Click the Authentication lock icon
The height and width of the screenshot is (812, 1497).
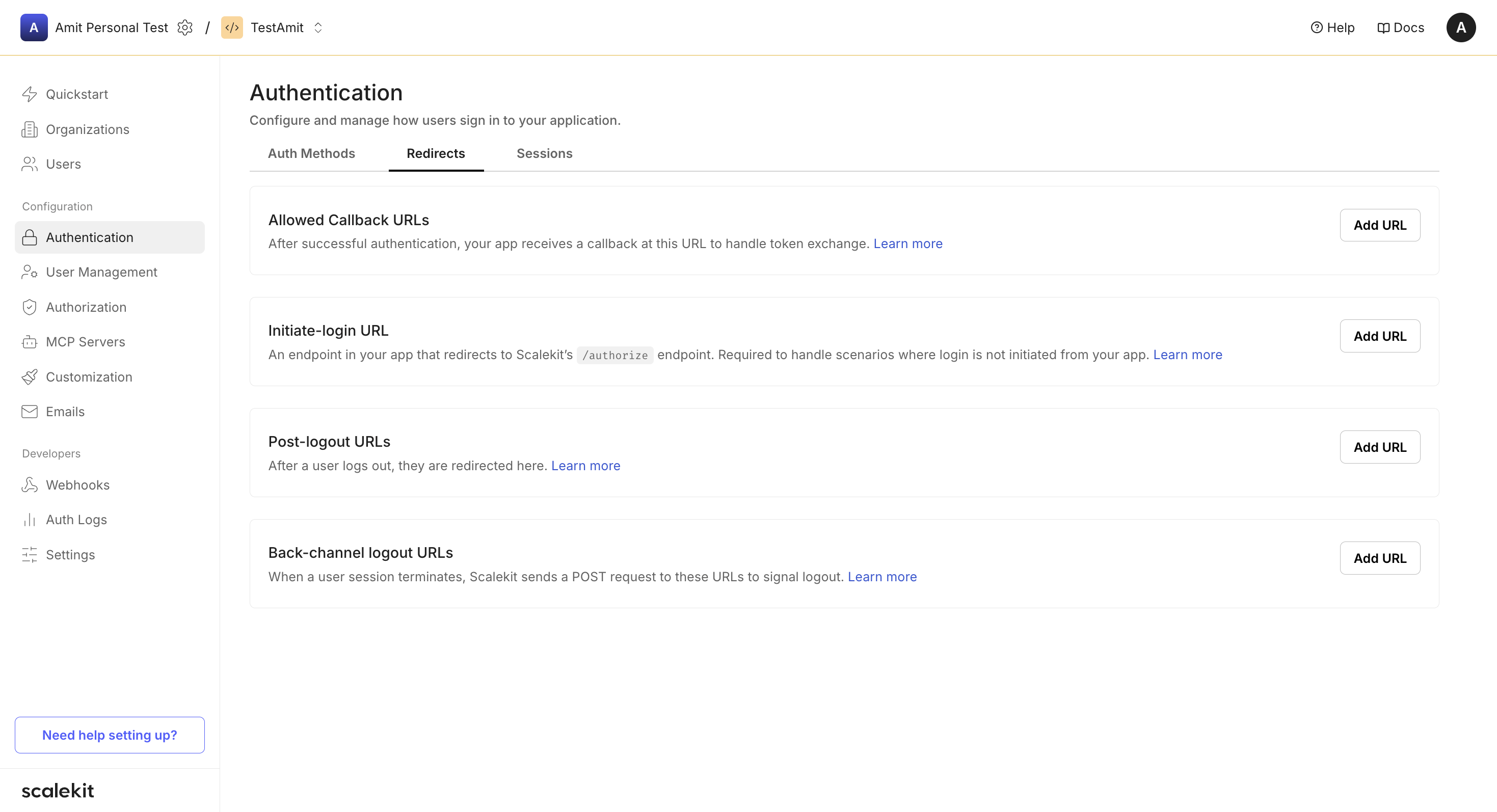[x=30, y=237]
